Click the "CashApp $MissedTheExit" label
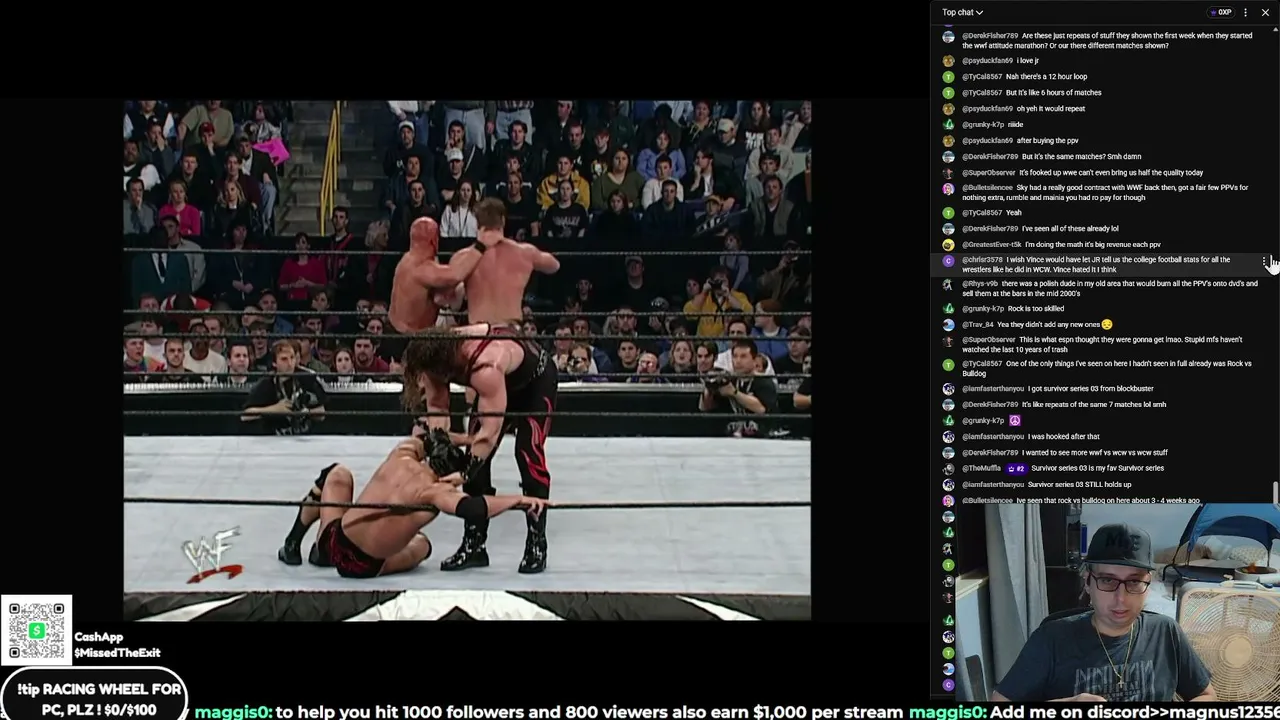 117,645
